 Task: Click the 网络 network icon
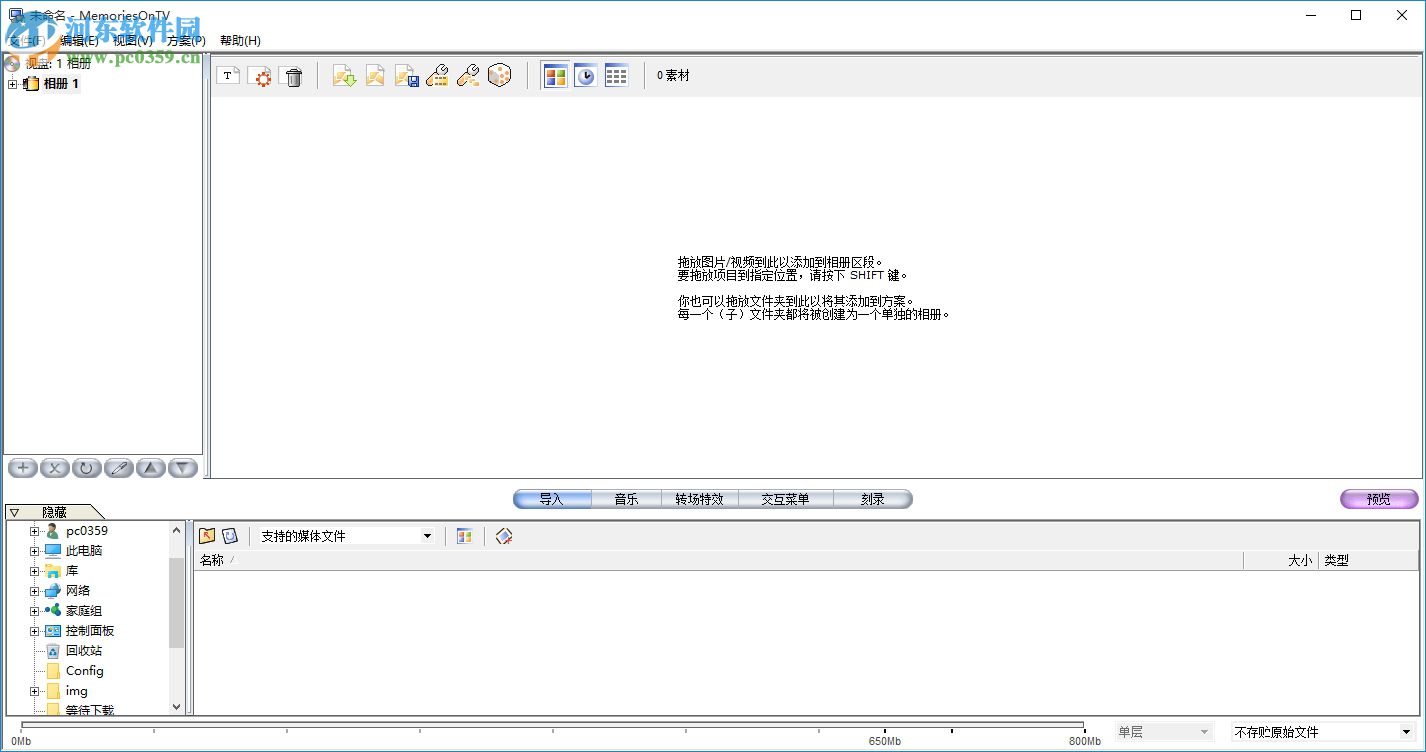53,591
